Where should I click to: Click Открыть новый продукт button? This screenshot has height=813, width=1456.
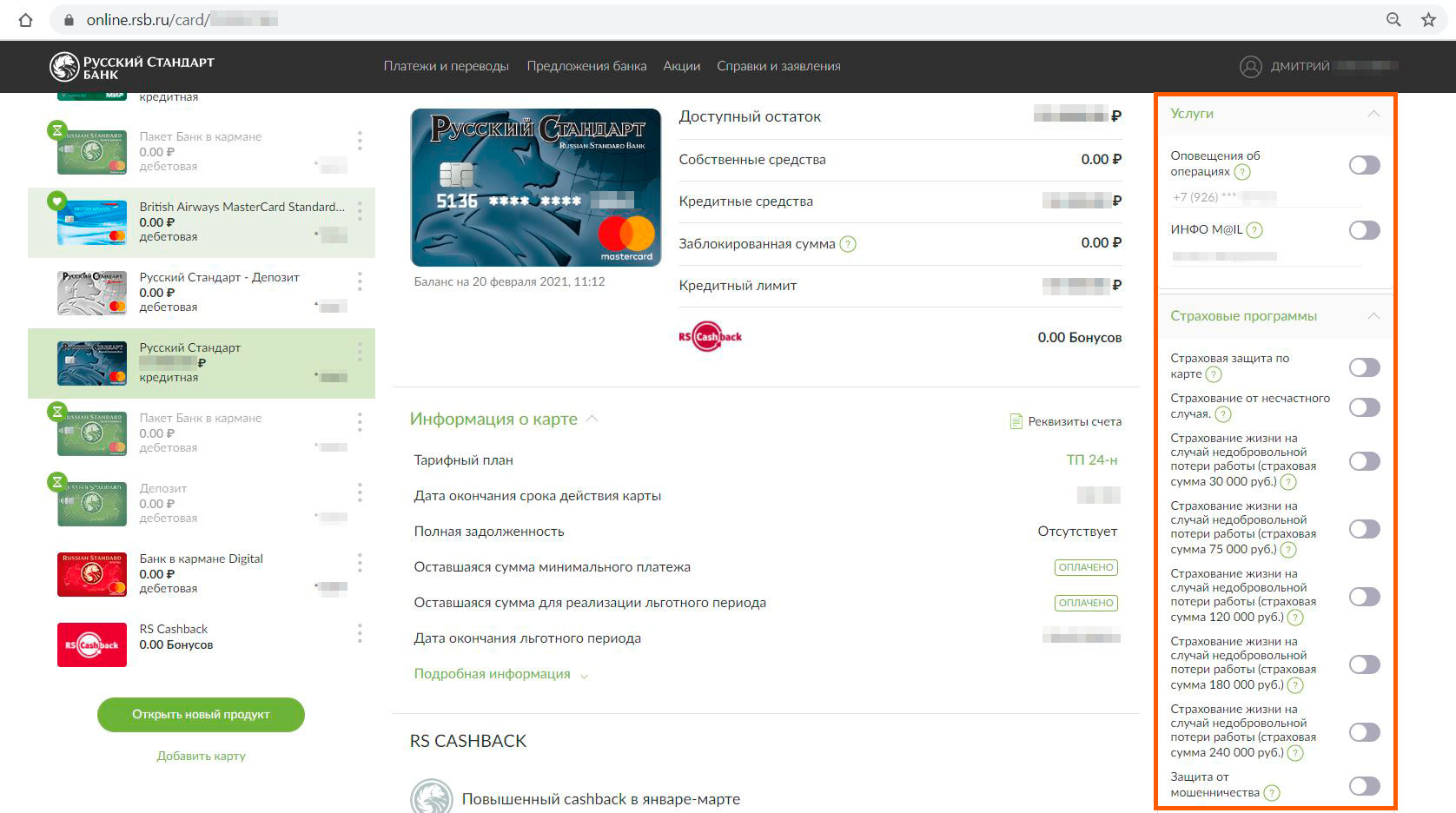[x=201, y=714]
